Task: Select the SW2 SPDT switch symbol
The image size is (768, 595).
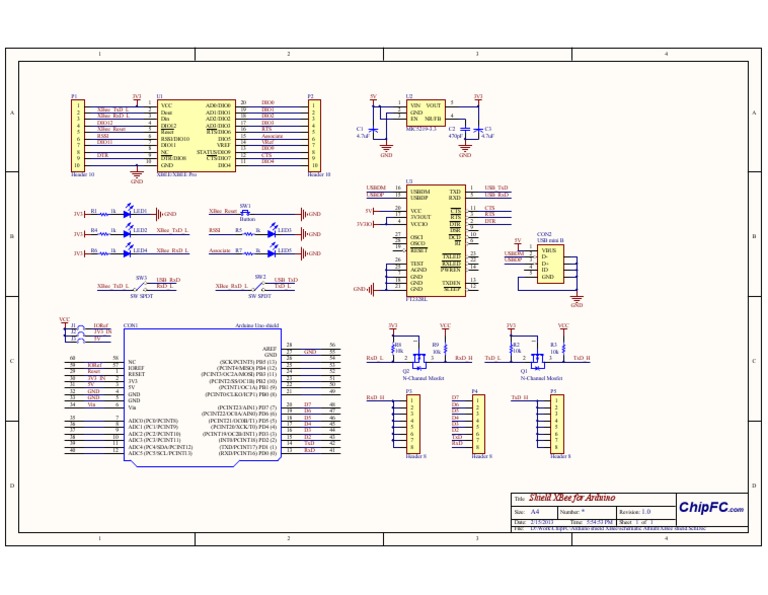Action: point(260,286)
